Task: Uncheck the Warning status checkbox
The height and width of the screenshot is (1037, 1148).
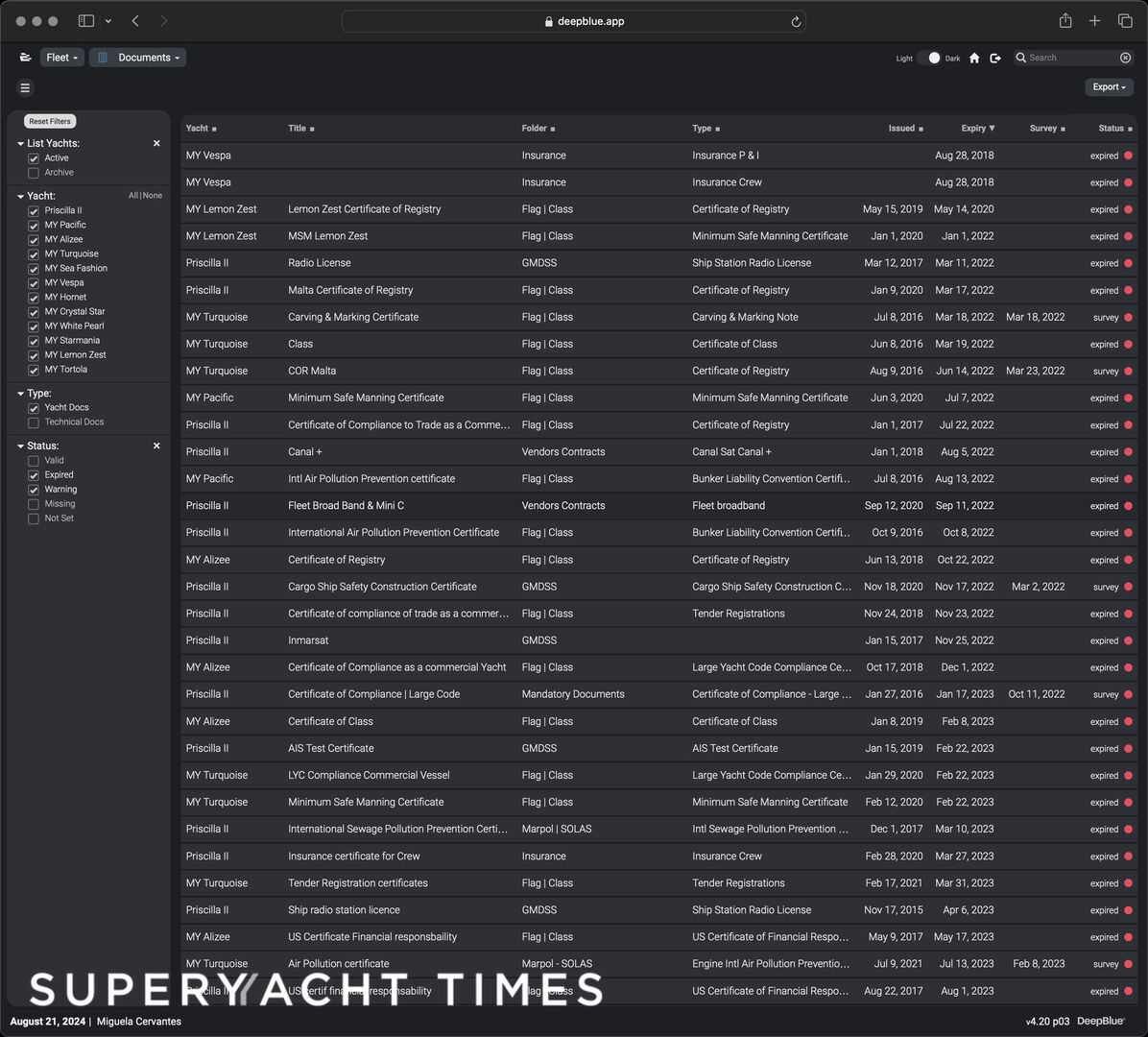Action: [33, 490]
